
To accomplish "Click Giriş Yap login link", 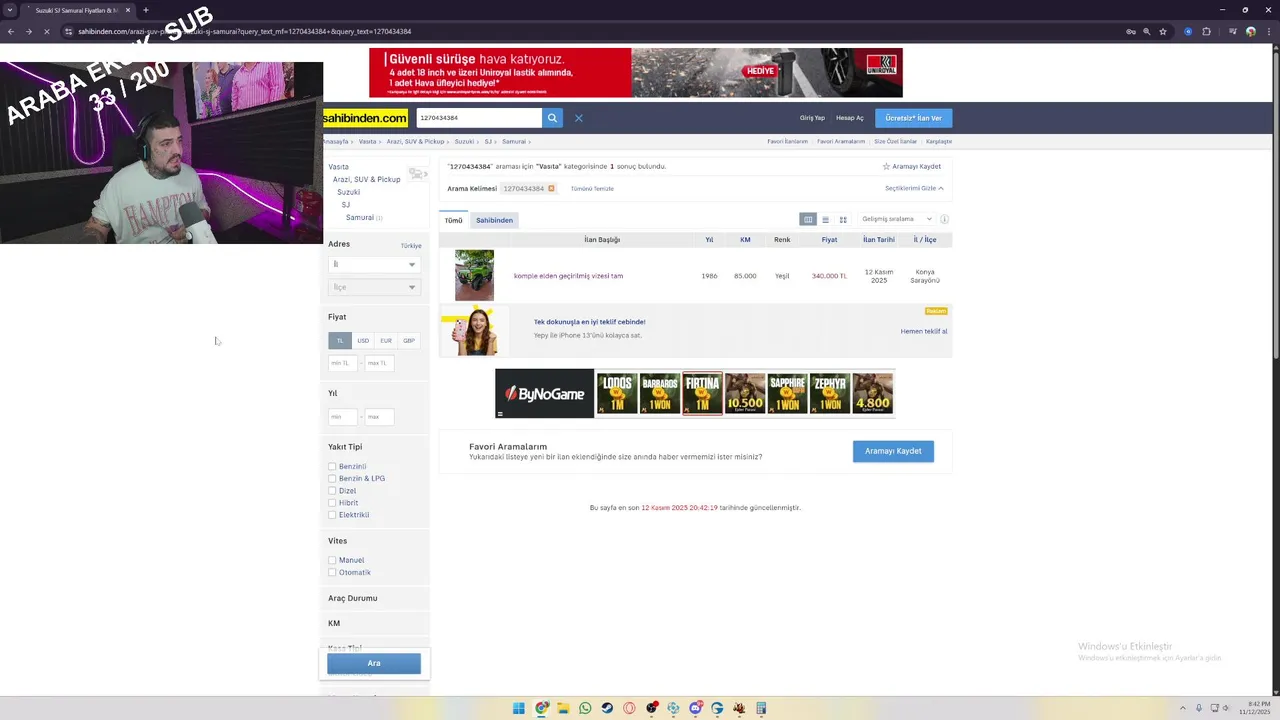I will 812,118.
